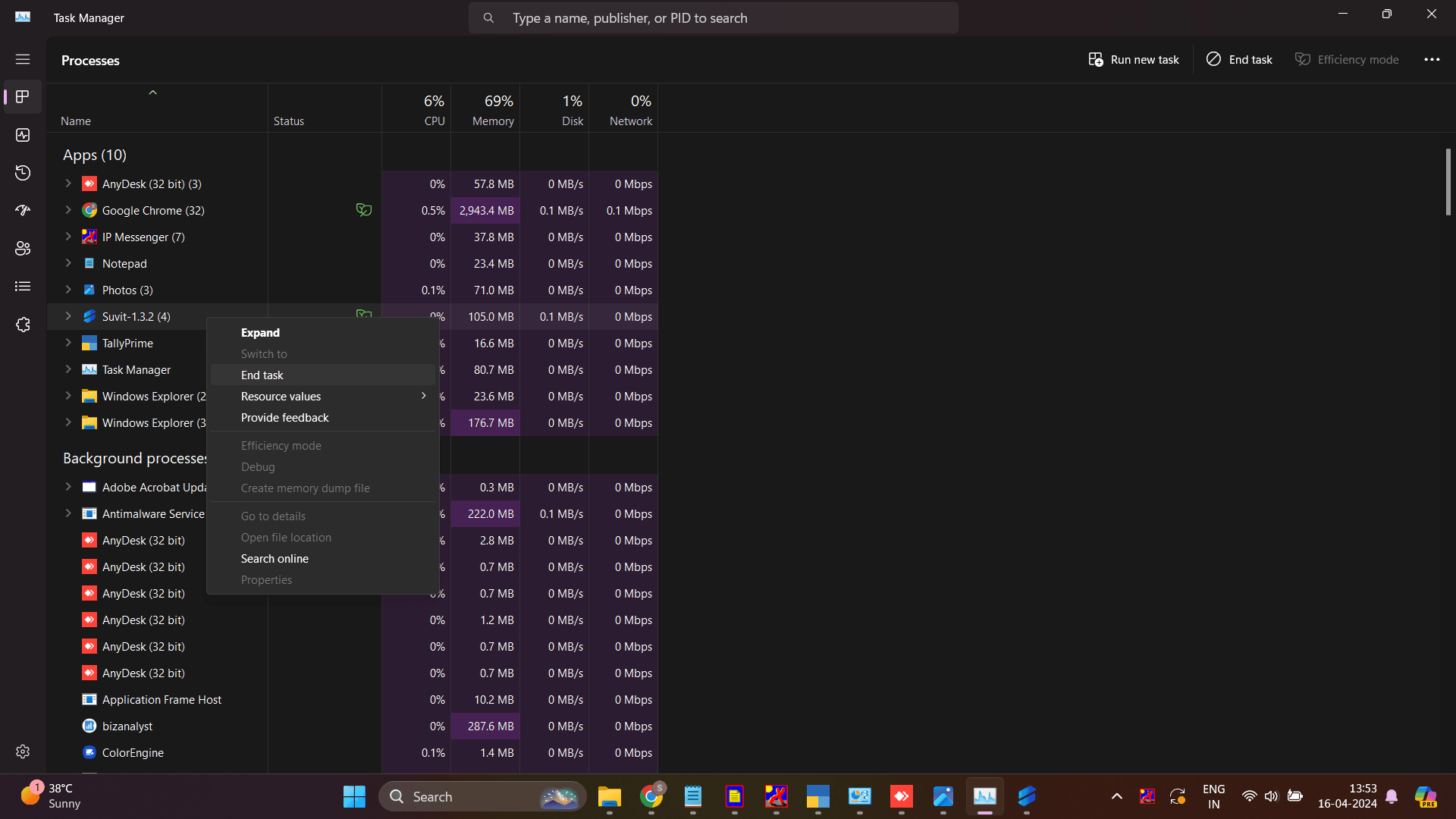Expand the Suvit-1.3.2 (4) group
Image resolution: width=1456 pixels, height=819 pixels.
click(x=68, y=316)
